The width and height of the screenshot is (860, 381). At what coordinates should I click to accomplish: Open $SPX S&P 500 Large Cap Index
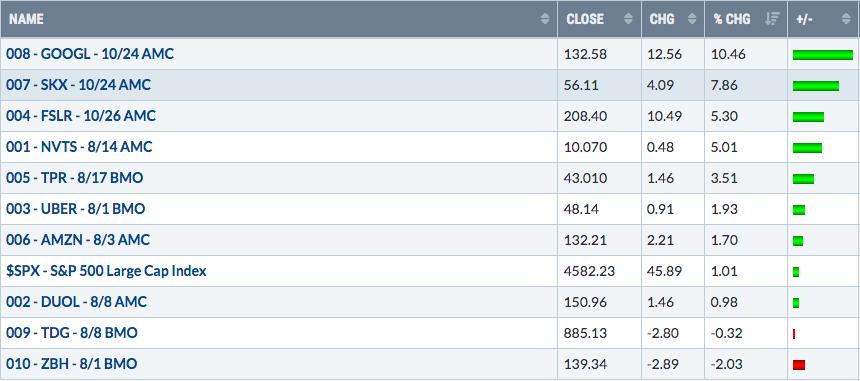[106, 271]
